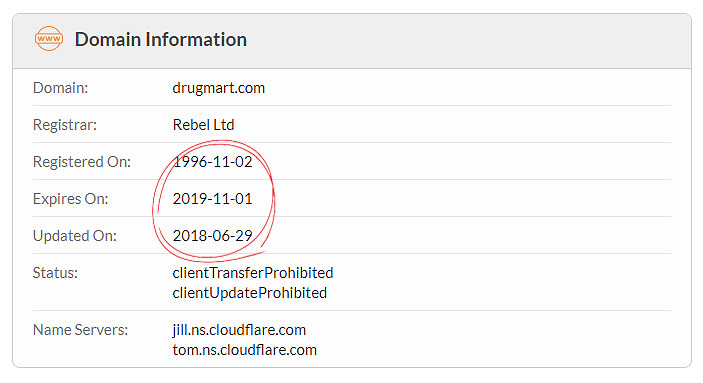Click the orange www globe icon

(x=49, y=39)
